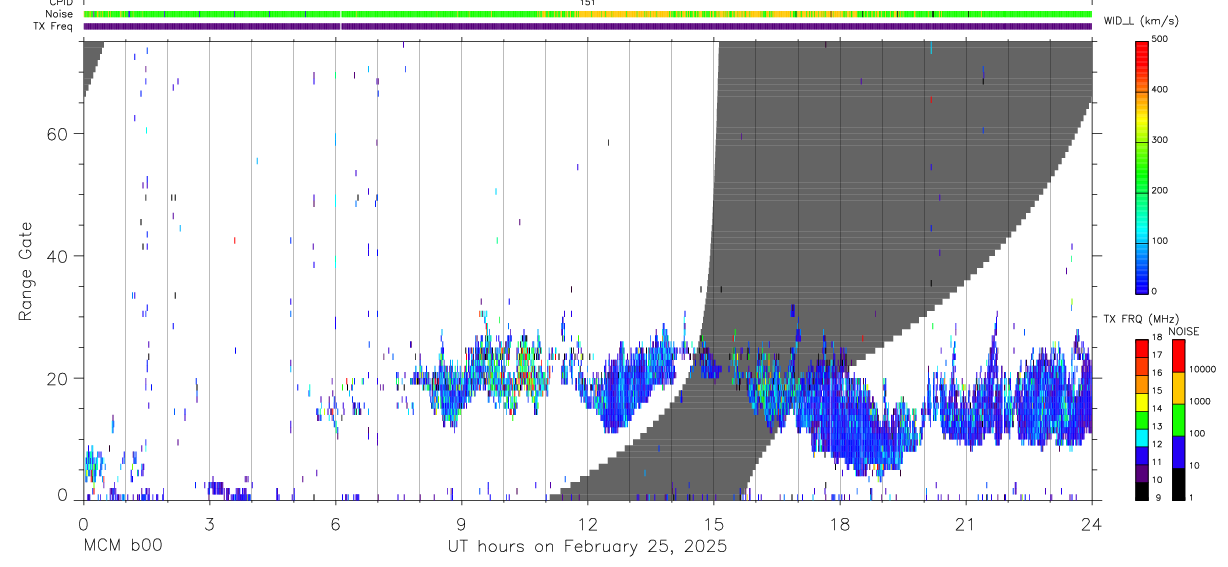
Task: Select the yellow 14–15 MHz swatch in TX FRQ legend
Action: click(1141, 402)
